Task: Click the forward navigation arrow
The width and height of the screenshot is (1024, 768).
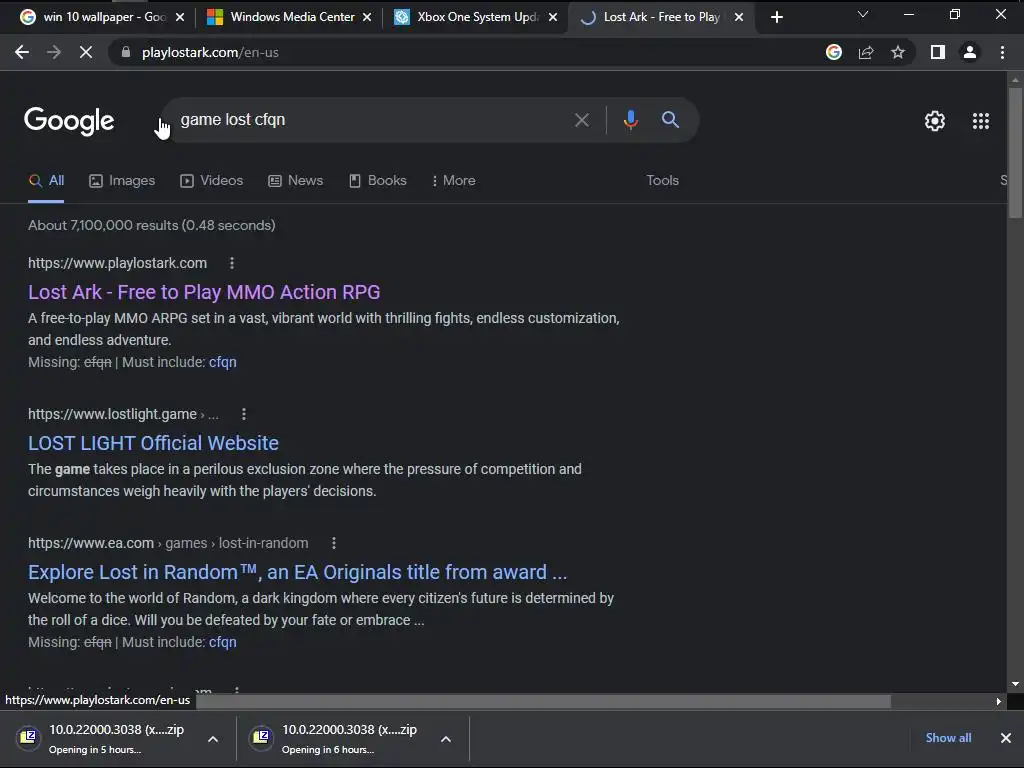Action: (54, 52)
